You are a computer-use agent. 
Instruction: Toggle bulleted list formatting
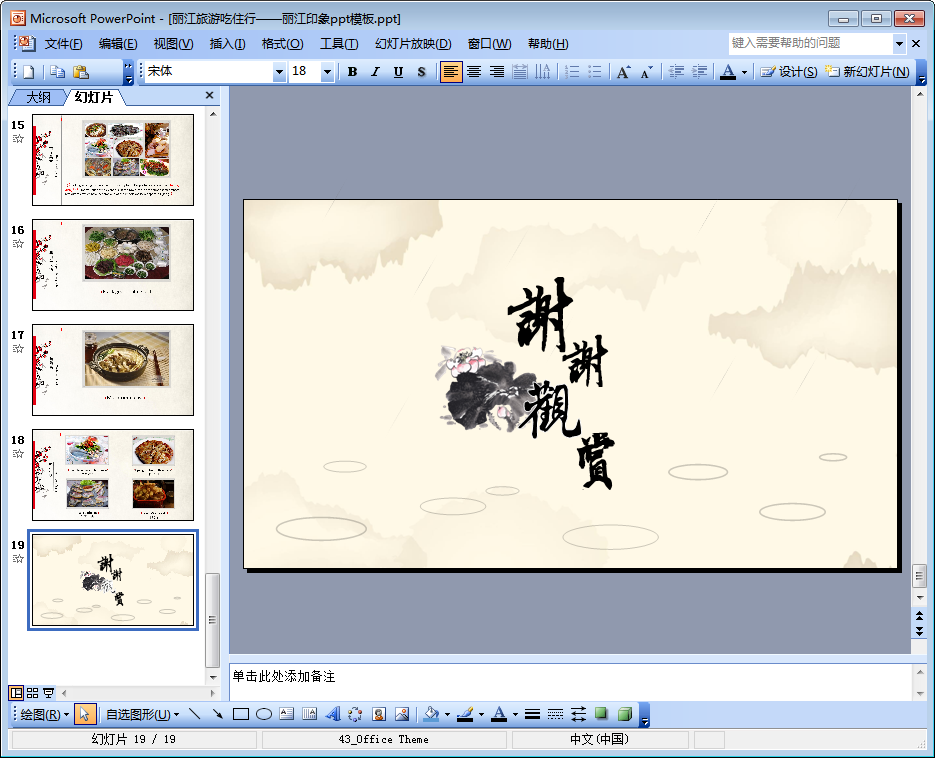(595, 72)
